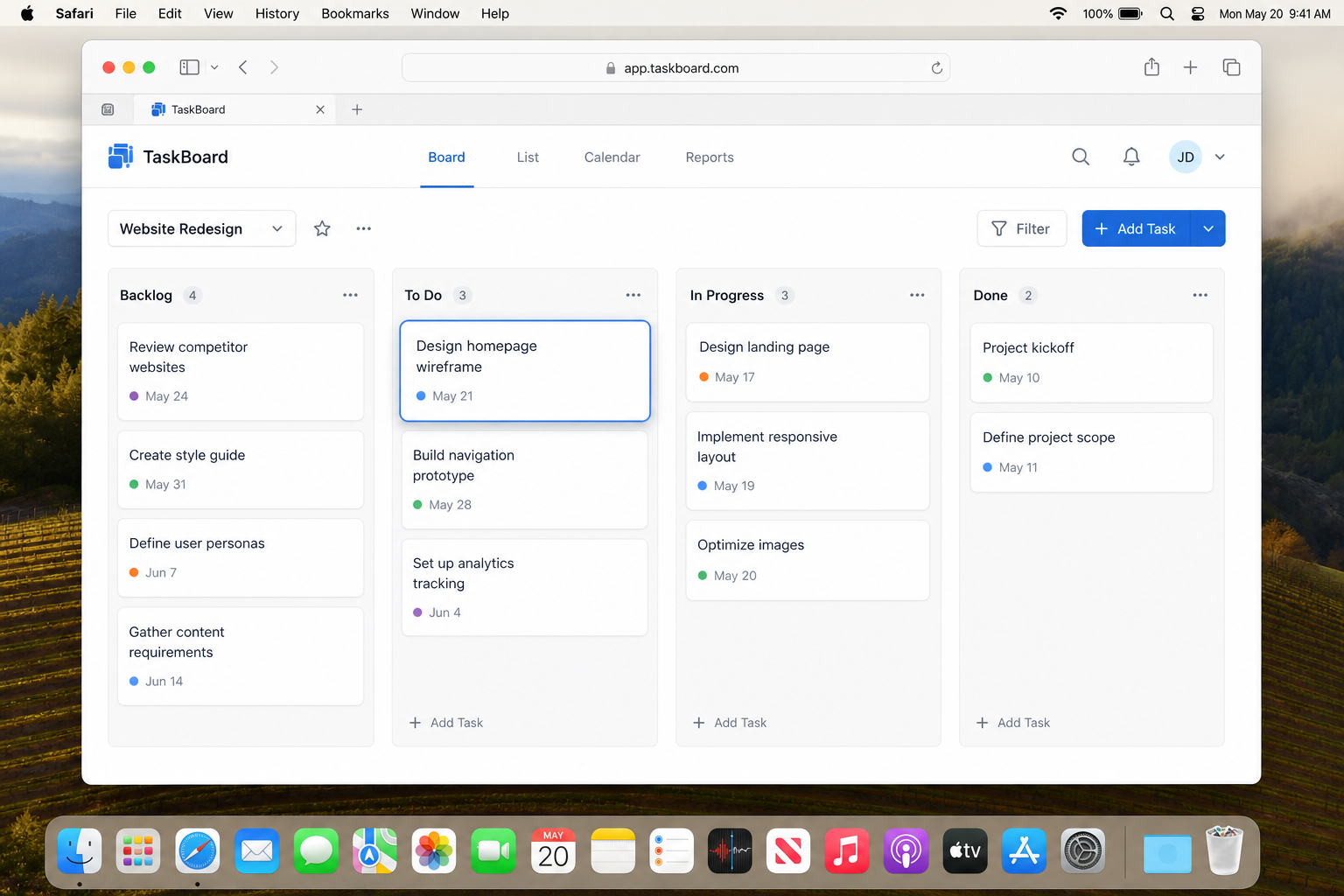This screenshot has width=1344, height=896.
Task: Open Spotlight search in menu bar
Action: pos(1167,13)
